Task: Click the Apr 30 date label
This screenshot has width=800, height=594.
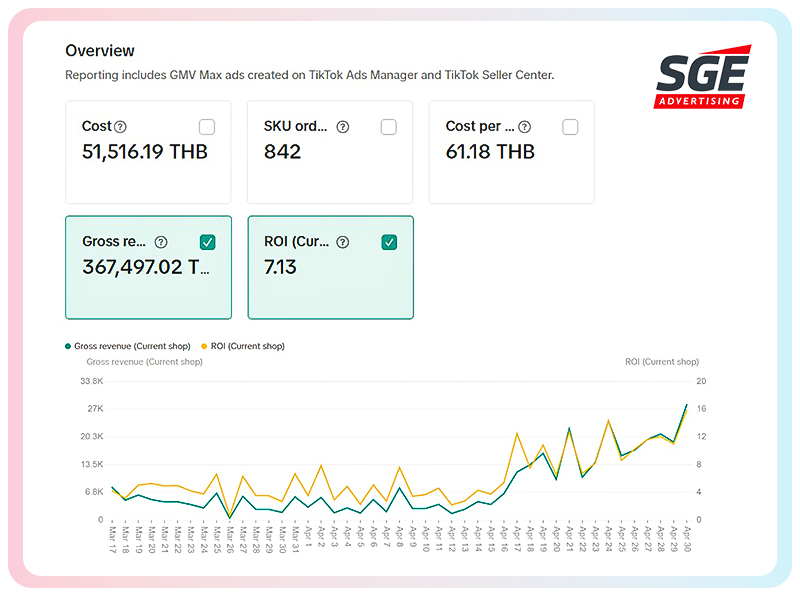Action: (687, 539)
